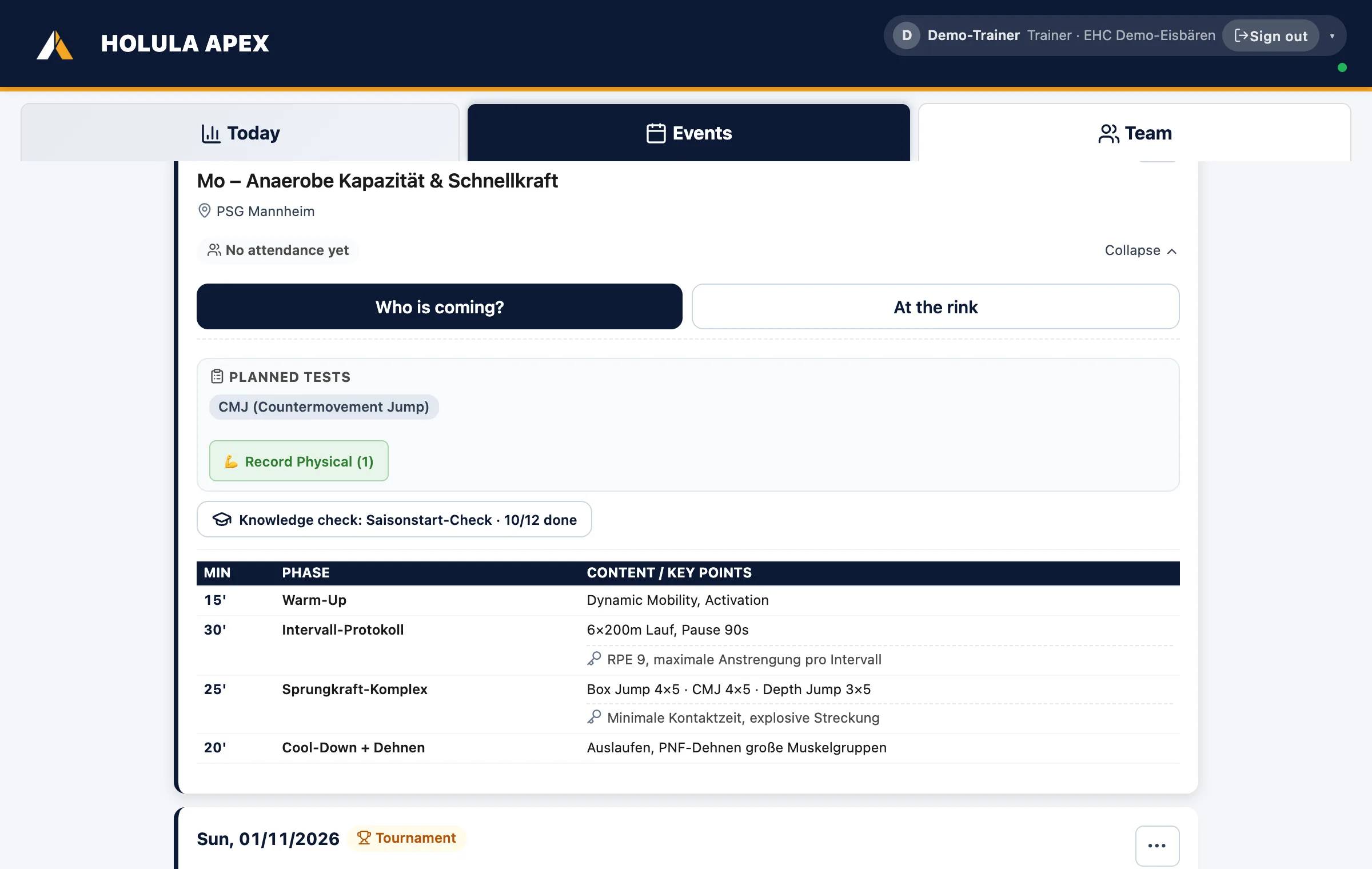Screen dimensions: 1372x869
Task: Click the Events tab calendar icon
Action: pyautogui.click(x=656, y=133)
